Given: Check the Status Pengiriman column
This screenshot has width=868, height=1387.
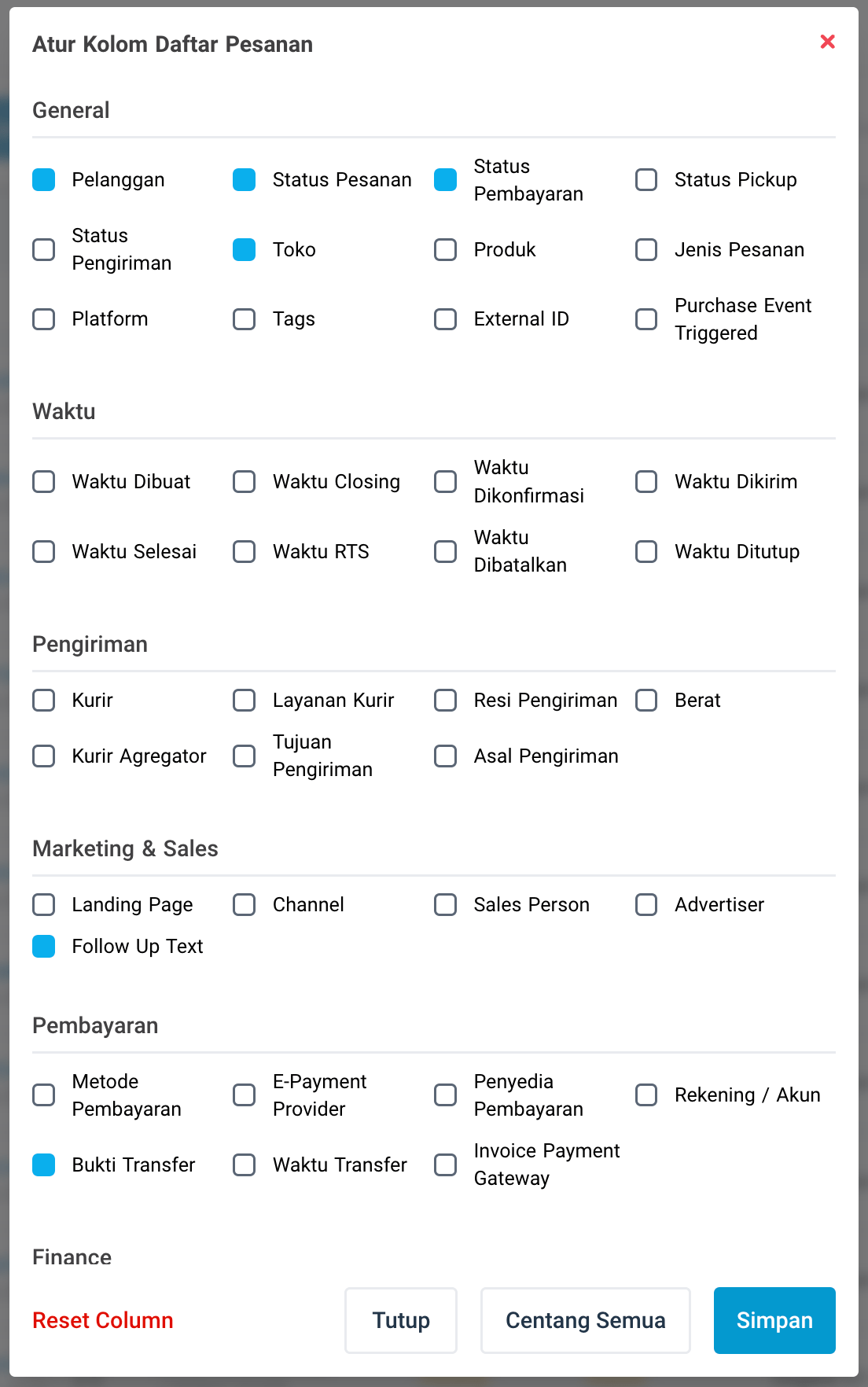Looking at the screenshot, I should 43,249.
